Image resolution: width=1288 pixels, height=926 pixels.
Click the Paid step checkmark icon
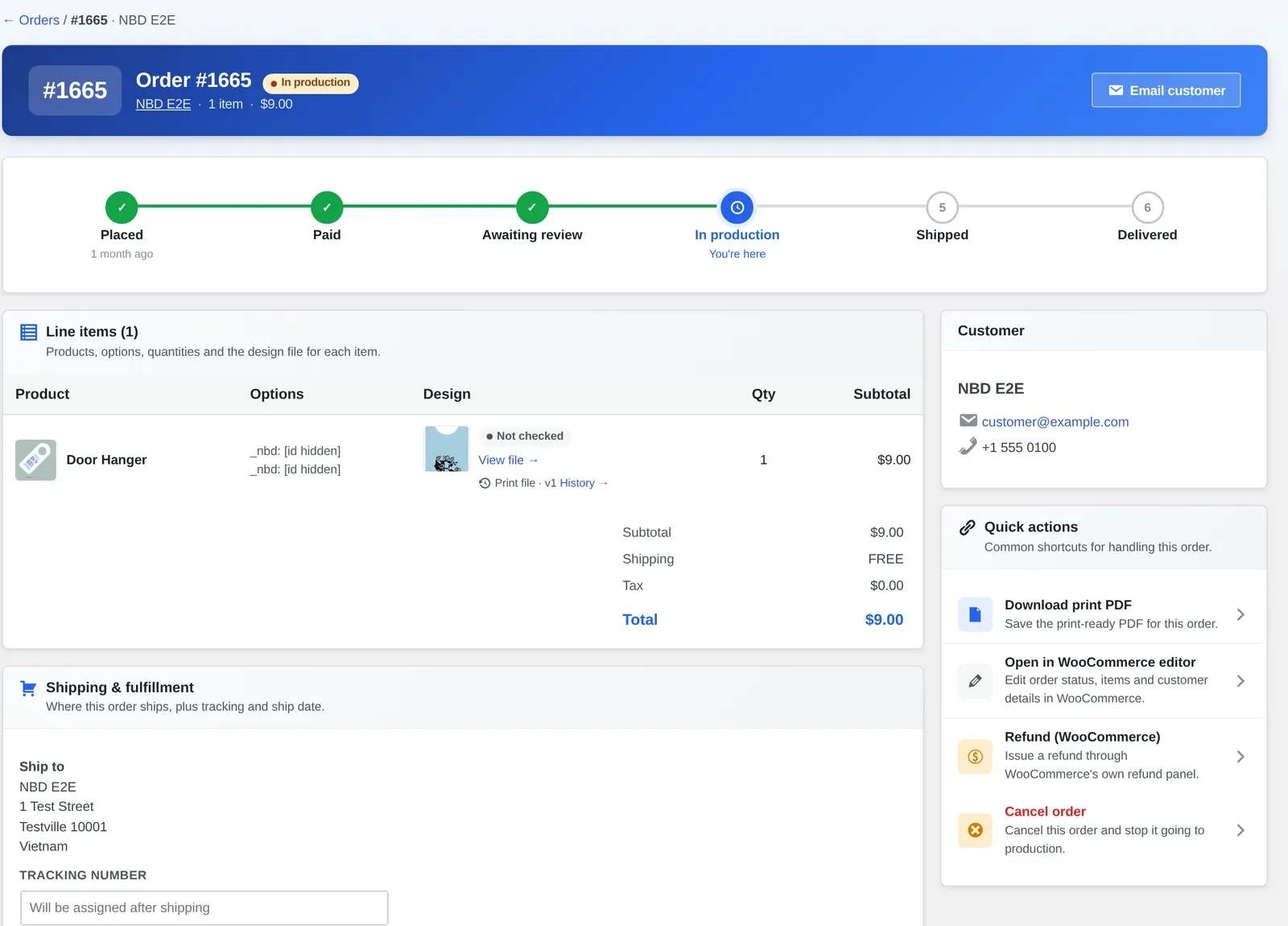tap(327, 207)
